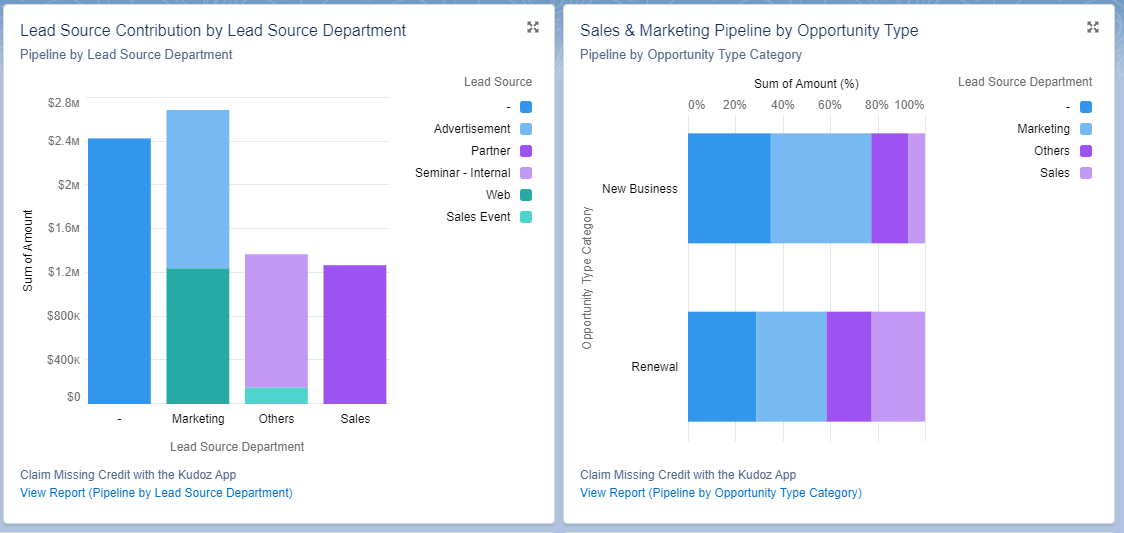Viewport: 1124px width, 533px height.
Task: Click the Advertisement segment of the Marketing bar
Action: coord(198,189)
